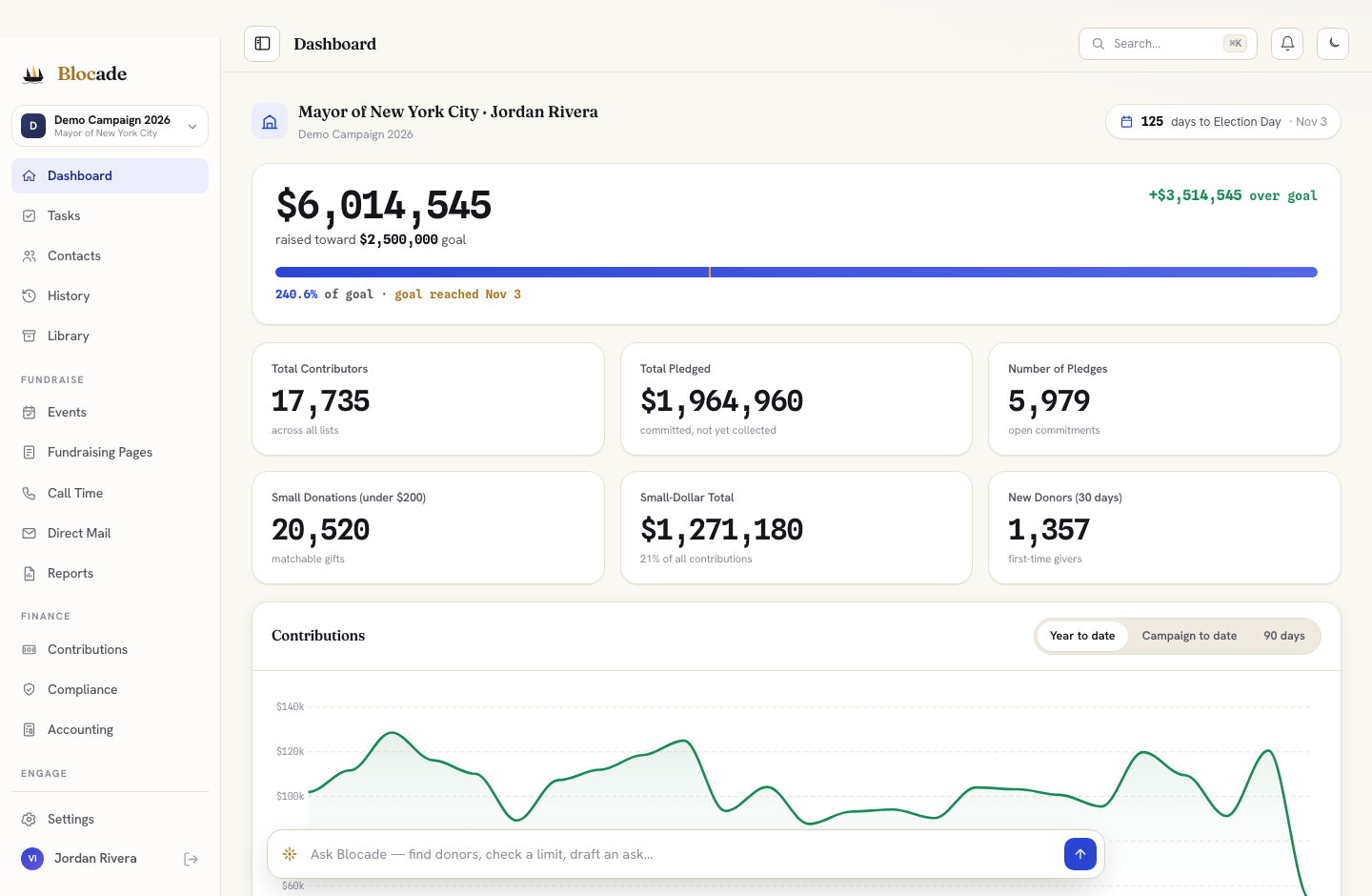
Task: Submit Ask Blocade prompt with arrow button
Action: [x=1080, y=854]
